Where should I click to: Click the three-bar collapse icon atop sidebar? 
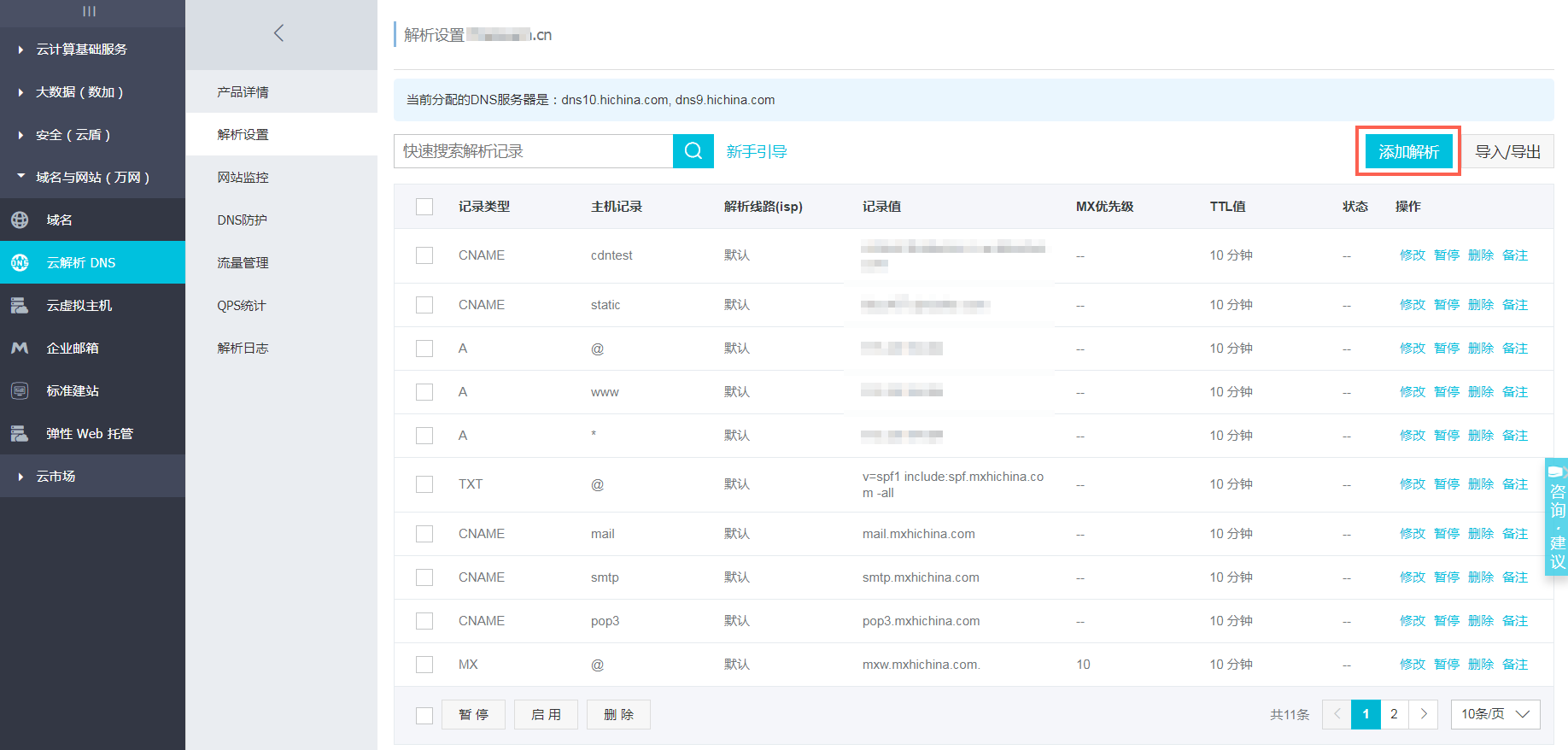90,11
